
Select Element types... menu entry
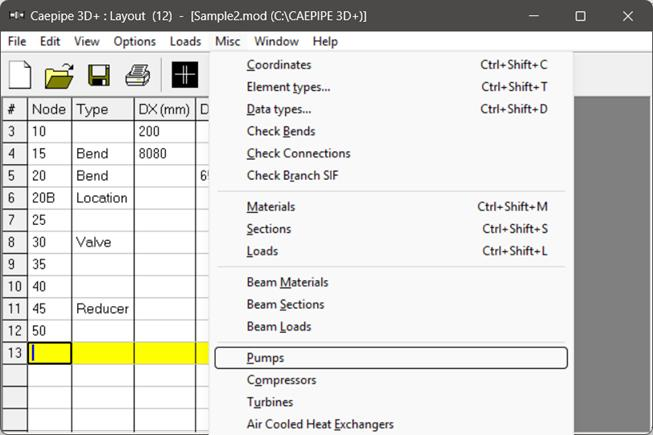pos(391,87)
